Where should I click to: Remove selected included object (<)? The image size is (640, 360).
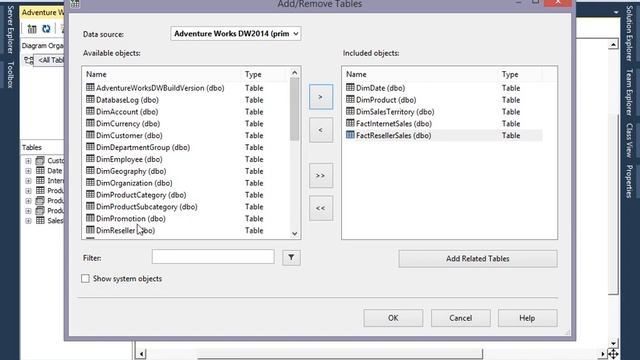(x=321, y=130)
